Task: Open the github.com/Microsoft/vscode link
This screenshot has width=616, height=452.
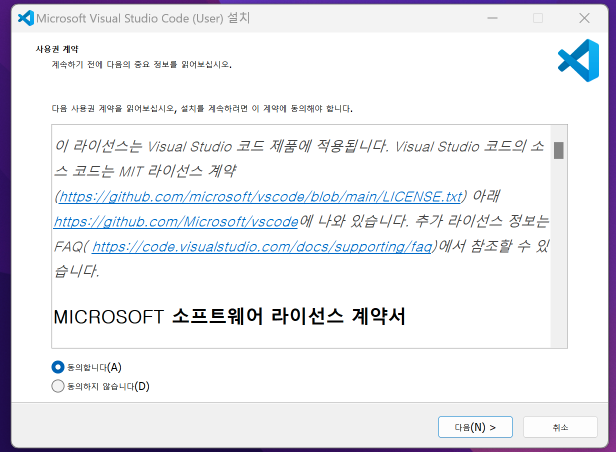Action: [176, 221]
